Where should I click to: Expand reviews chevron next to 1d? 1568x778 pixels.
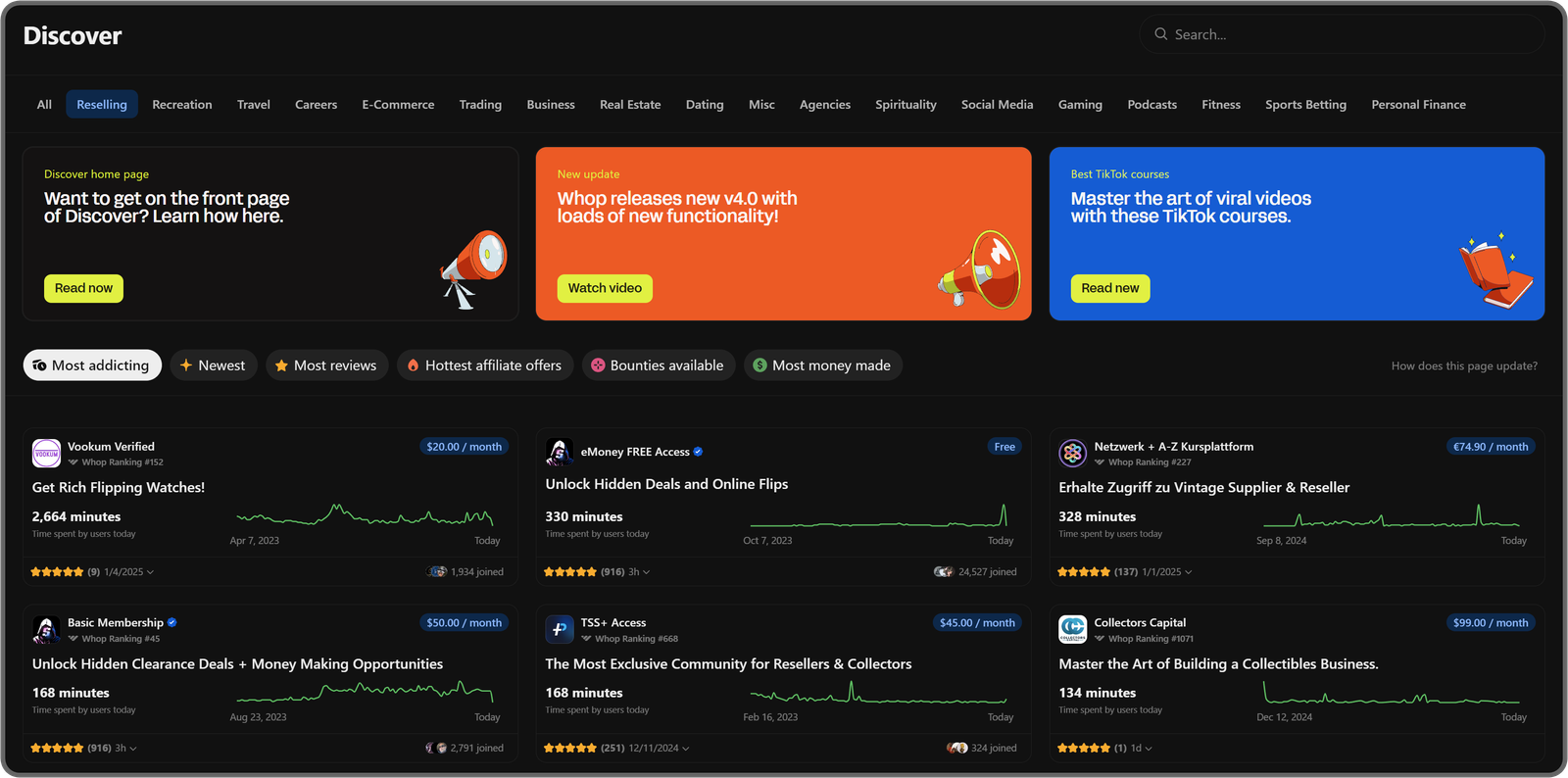(x=1149, y=749)
